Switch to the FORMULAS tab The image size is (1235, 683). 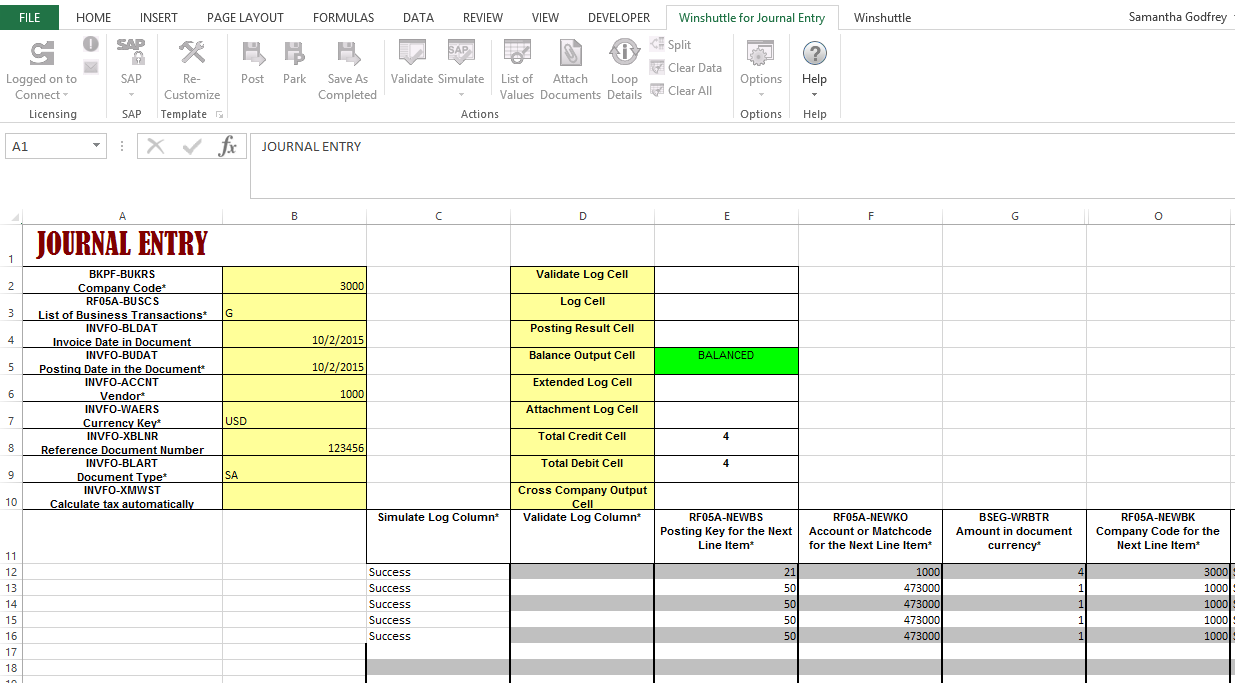point(343,17)
